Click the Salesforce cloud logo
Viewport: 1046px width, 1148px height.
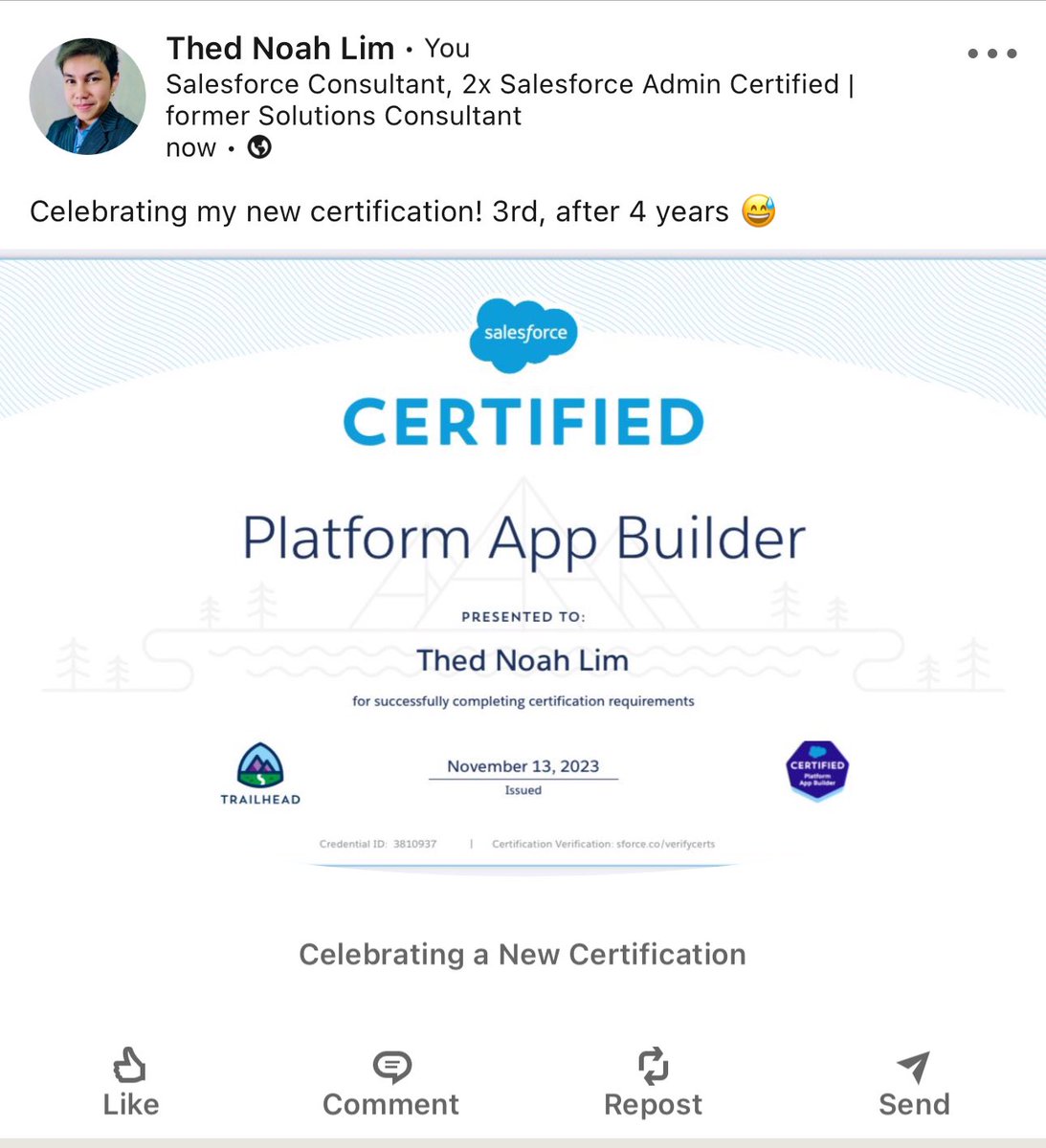pyautogui.click(x=524, y=334)
